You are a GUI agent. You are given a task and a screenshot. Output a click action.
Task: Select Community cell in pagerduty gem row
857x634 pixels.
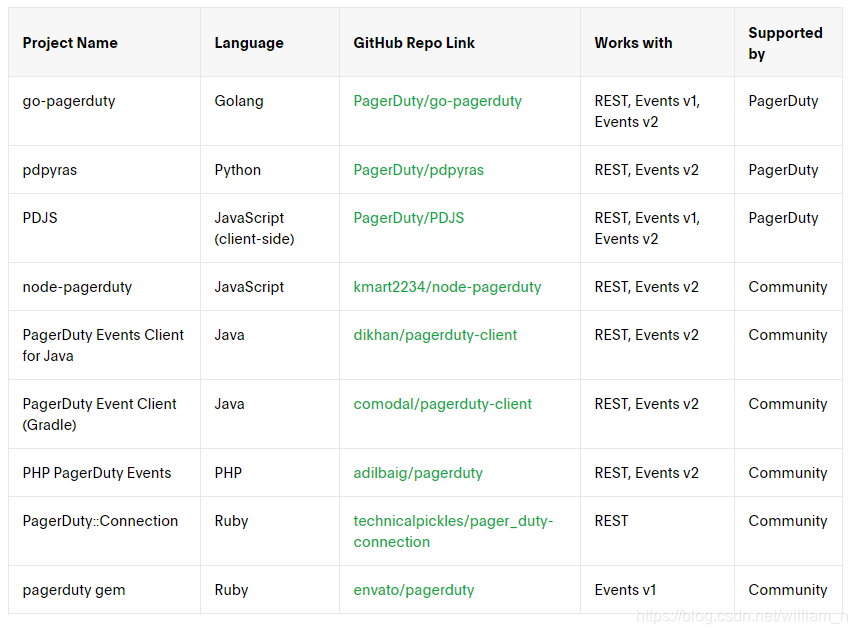(x=789, y=590)
